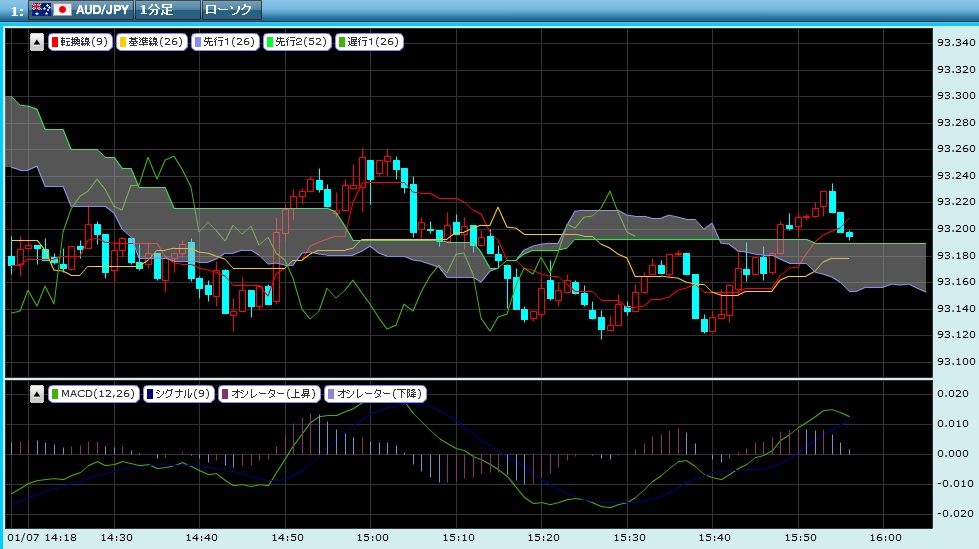This screenshot has width=979, height=549.
Task: Open the 1分足 timeframe selector
Action: pyautogui.click(x=167, y=9)
